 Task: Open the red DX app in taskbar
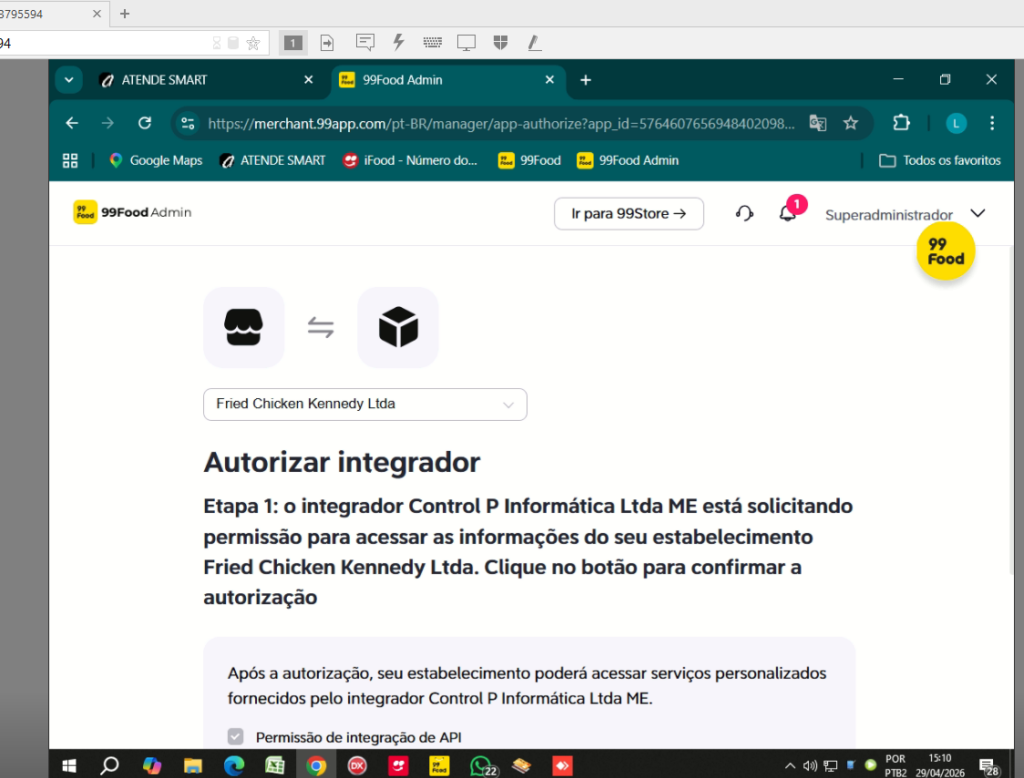tap(357, 766)
